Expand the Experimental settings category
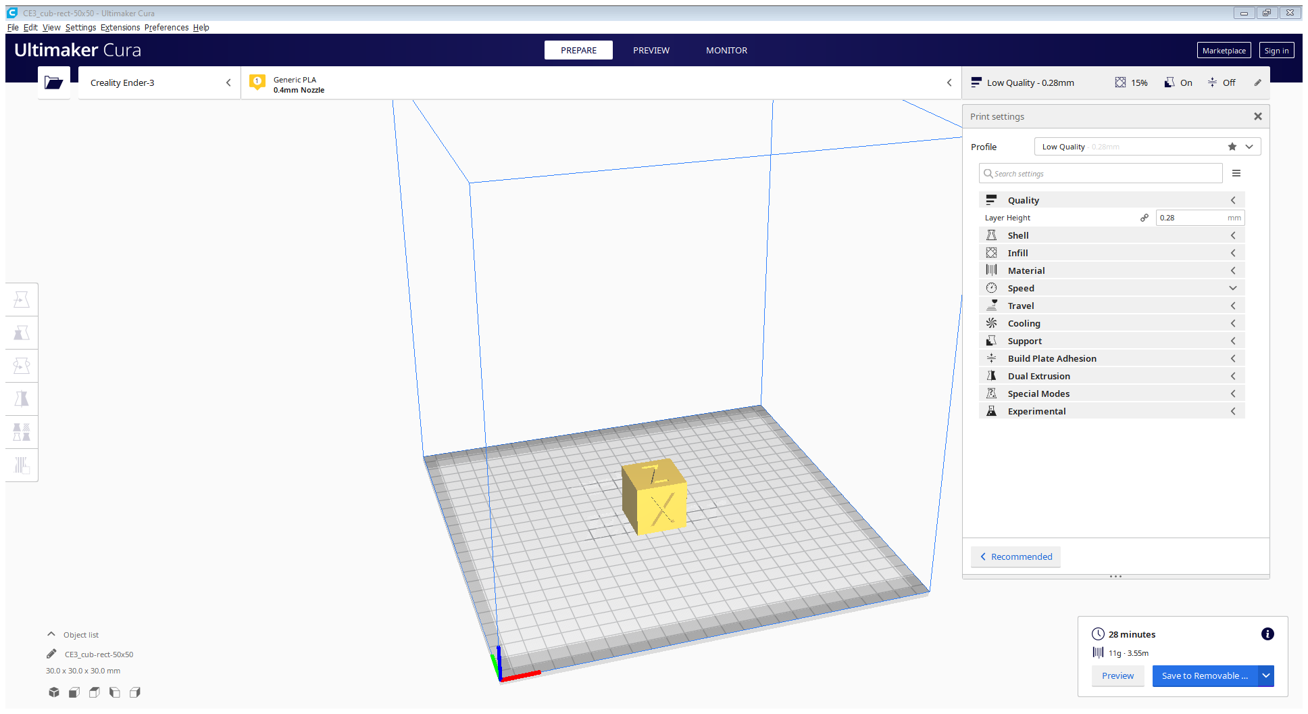Image resolution: width=1308 pixels, height=714 pixels. tap(1112, 411)
